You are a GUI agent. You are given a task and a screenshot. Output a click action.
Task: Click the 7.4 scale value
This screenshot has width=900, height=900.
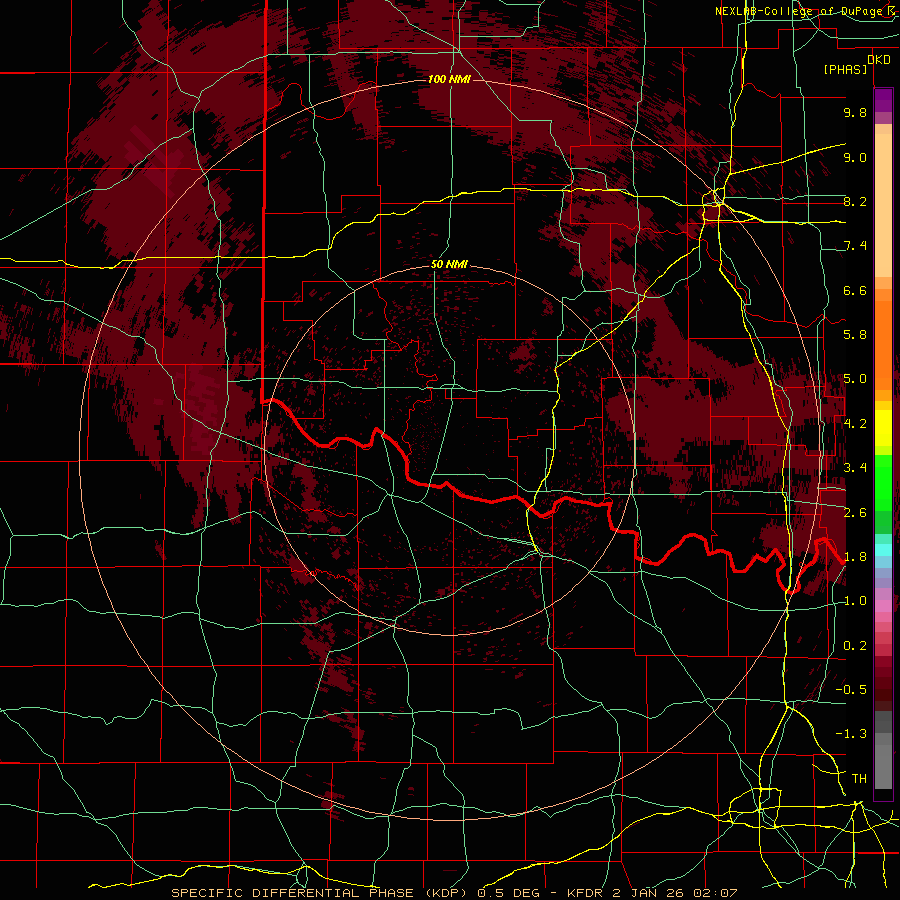[x=855, y=246]
